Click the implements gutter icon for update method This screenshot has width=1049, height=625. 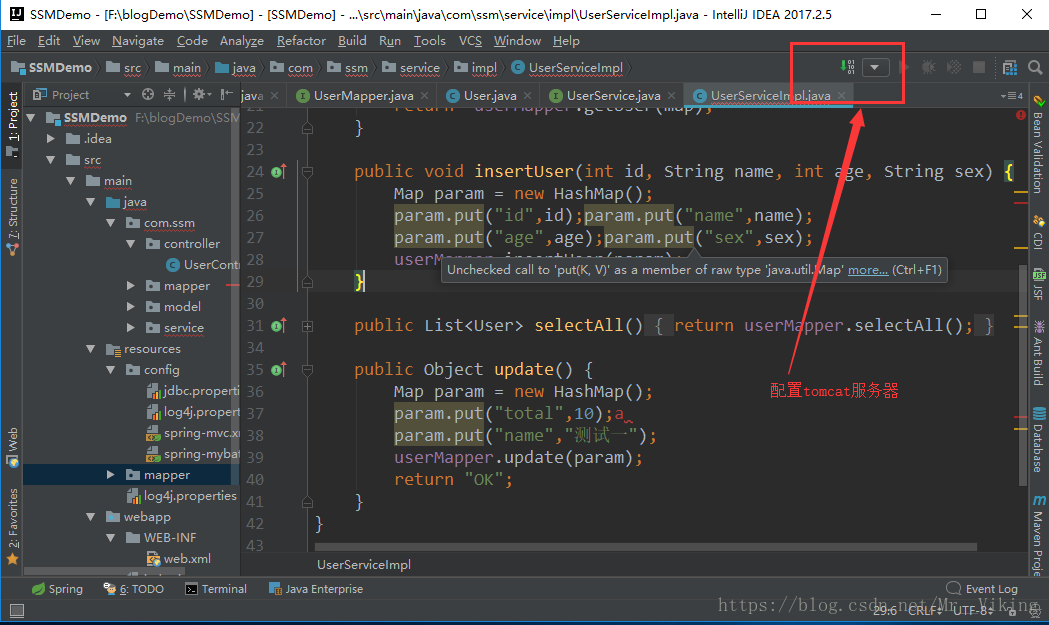tap(280, 369)
